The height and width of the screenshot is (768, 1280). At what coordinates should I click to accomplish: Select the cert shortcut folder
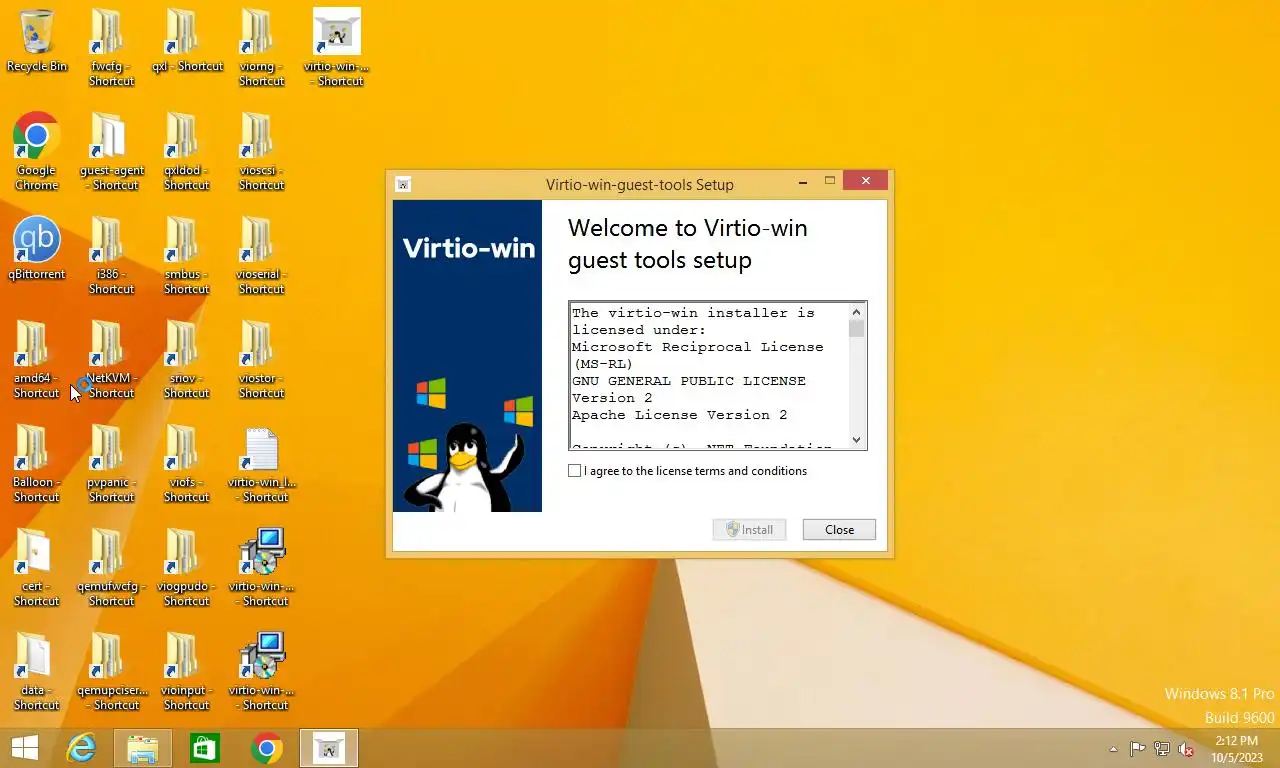pos(36,568)
